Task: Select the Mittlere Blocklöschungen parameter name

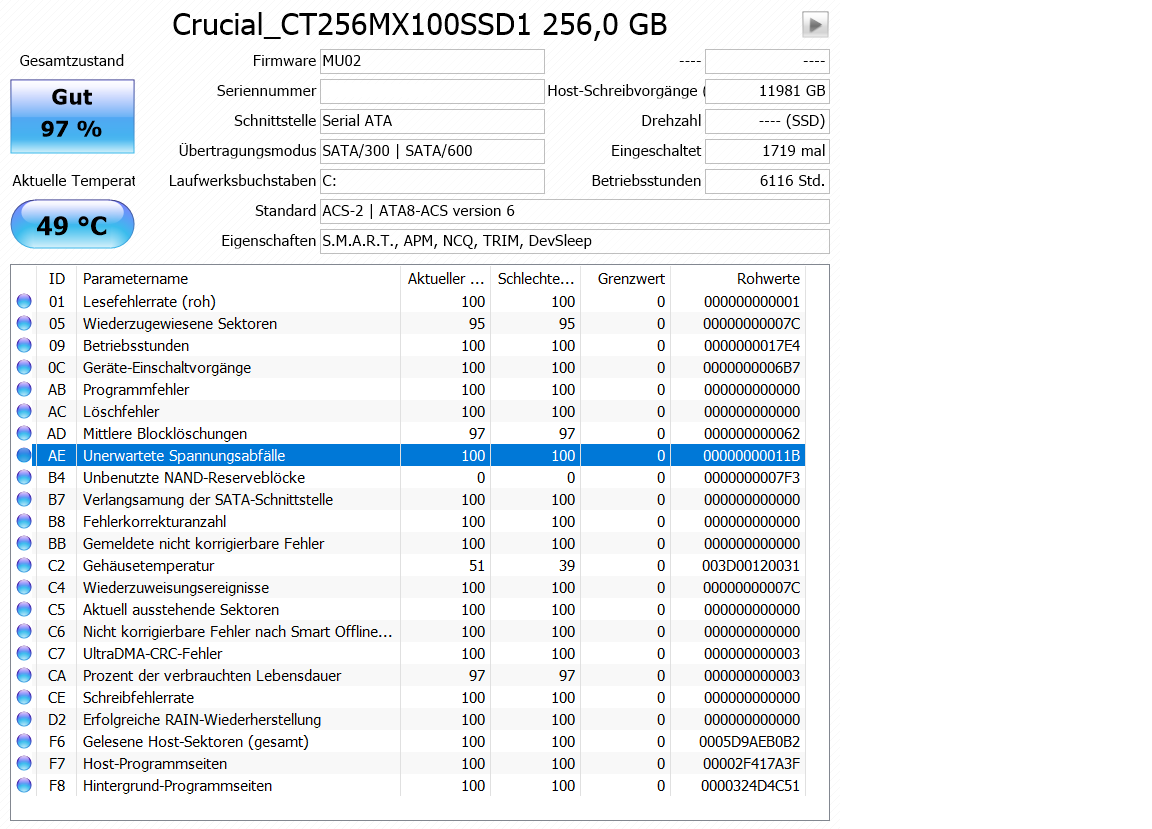Action: pos(165,434)
